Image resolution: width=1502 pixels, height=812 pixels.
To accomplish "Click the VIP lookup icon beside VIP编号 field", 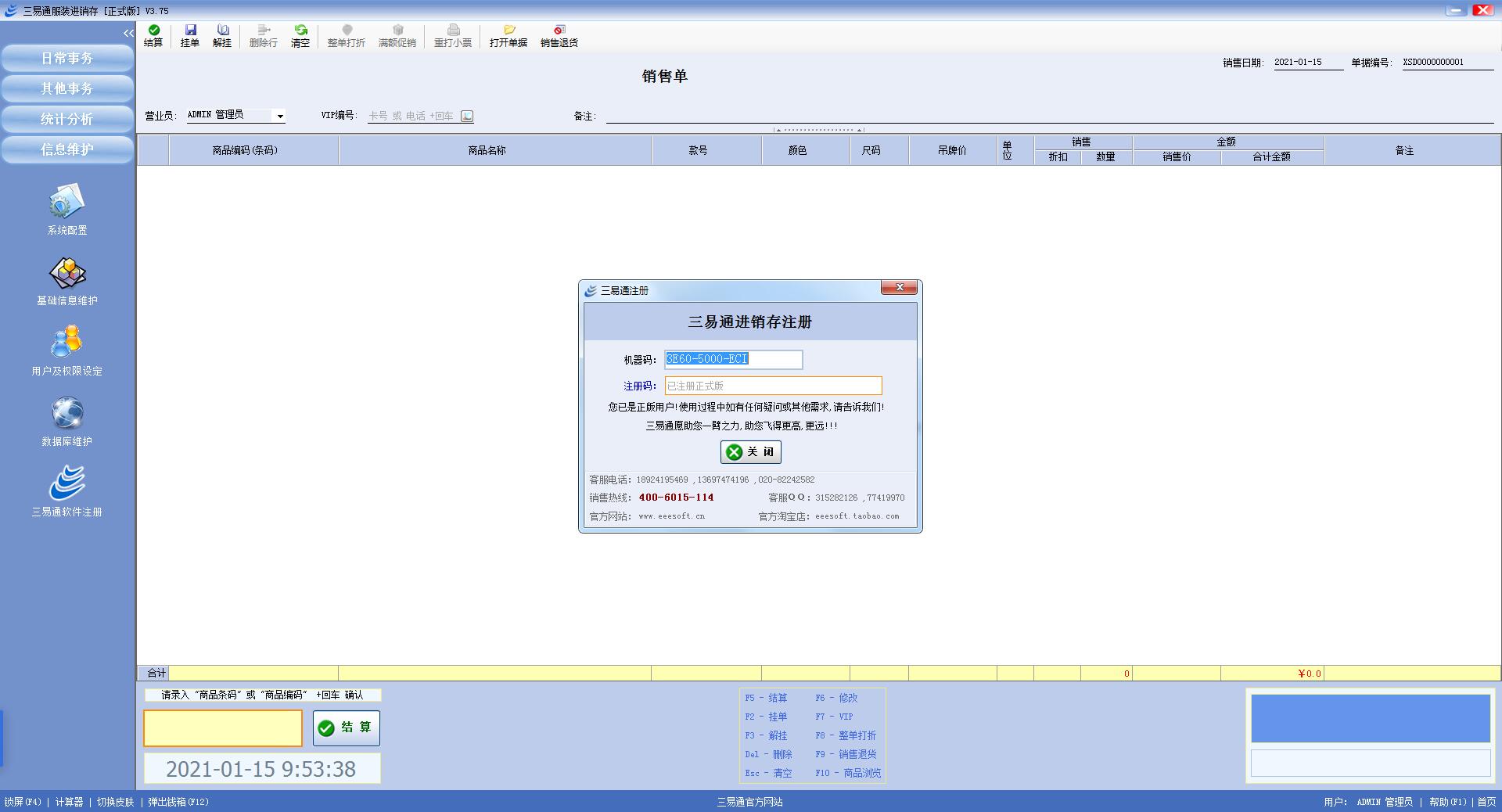I will tap(467, 116).
